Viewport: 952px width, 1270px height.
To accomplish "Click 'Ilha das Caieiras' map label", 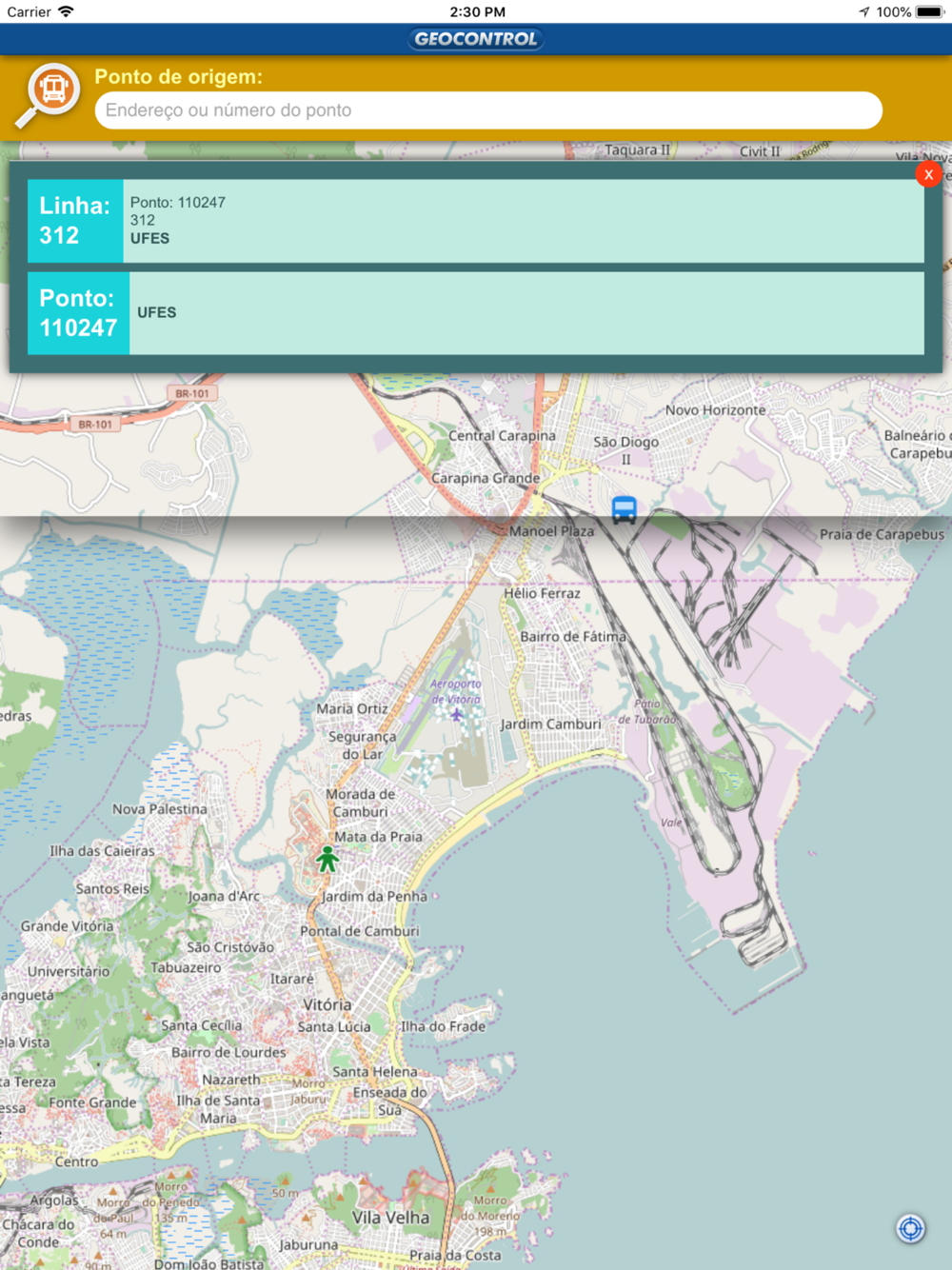I will point(102,851).
